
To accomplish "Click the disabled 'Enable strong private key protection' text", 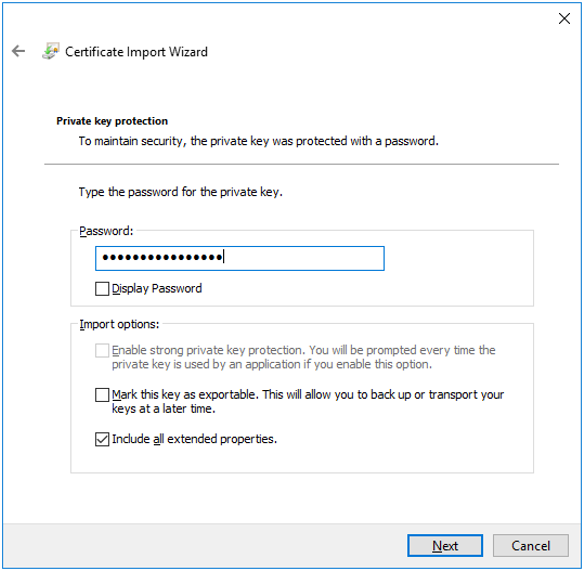I will pos(304,357).
